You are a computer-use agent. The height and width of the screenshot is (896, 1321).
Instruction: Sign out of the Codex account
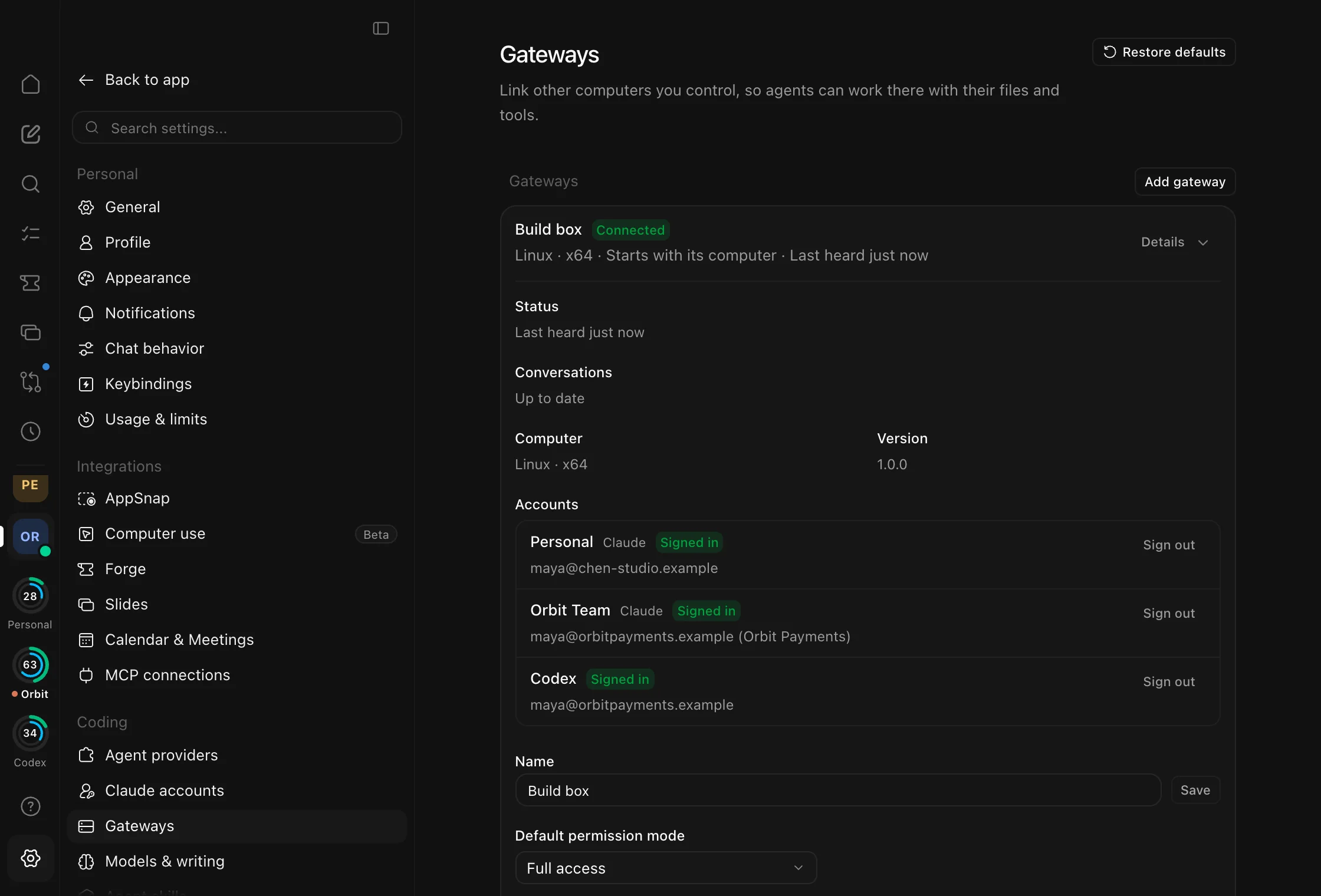point(1169,682)
